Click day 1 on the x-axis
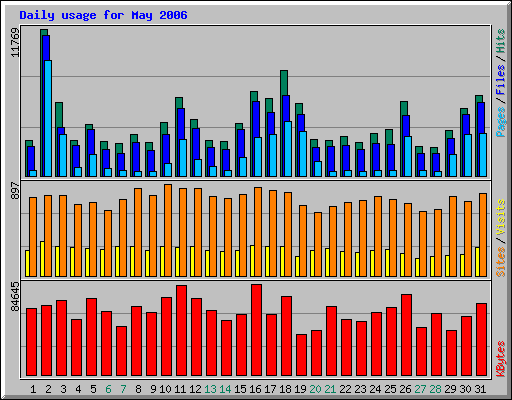The image size is (512, 400). tap(33, 389)
